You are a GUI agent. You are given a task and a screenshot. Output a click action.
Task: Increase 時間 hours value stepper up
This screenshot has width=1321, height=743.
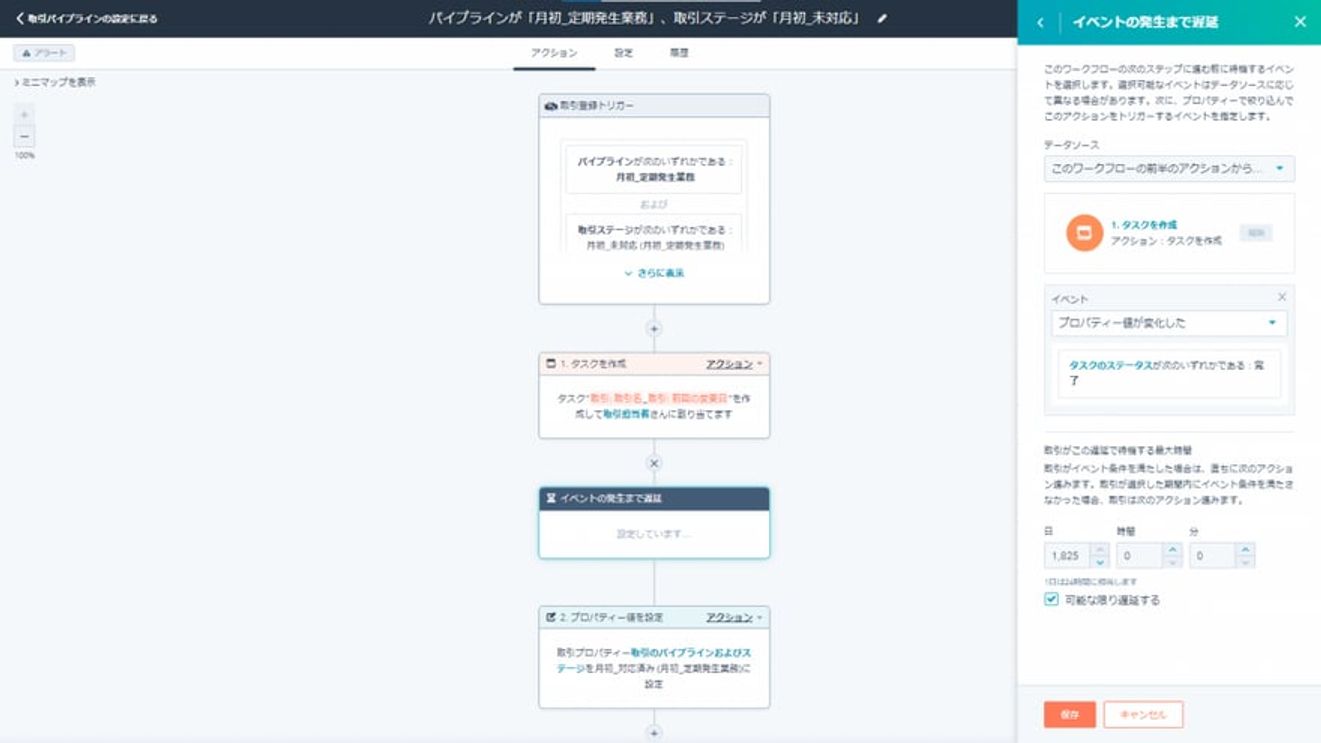point(1173,549)
